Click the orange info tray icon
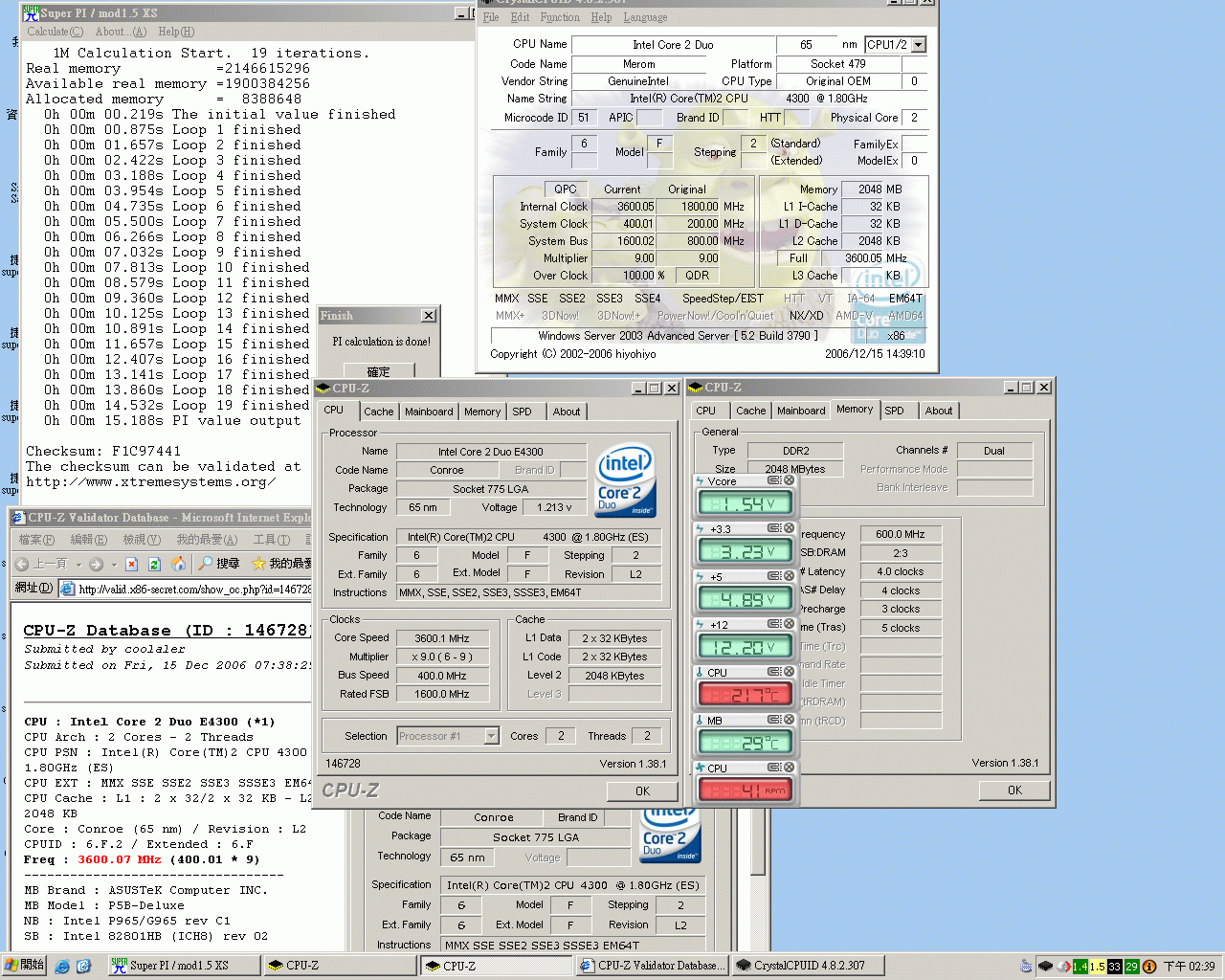This screenshot has width=1225, height=980. (1149, 967)
